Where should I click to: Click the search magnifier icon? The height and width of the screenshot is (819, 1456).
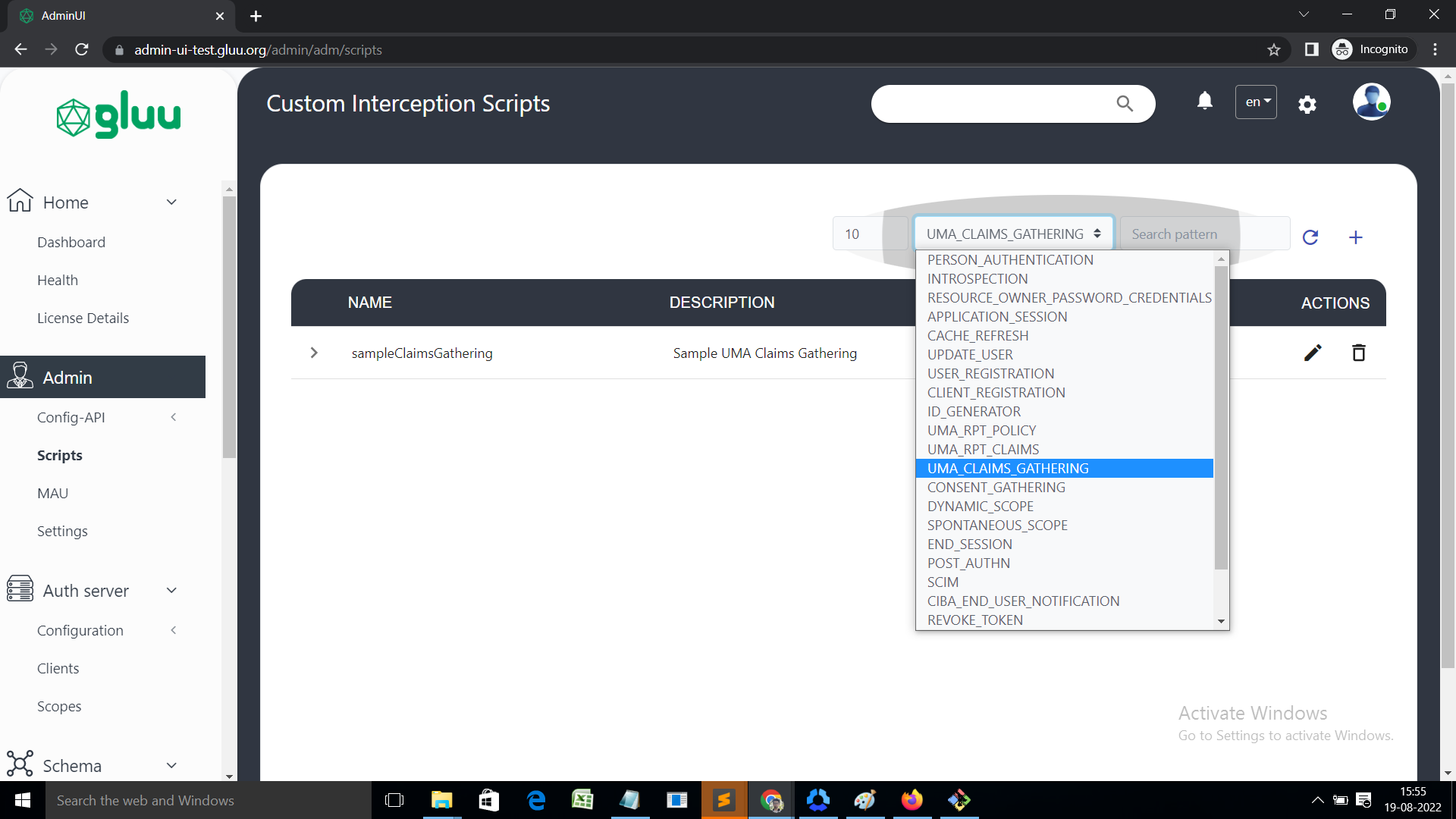[1125, 103]
